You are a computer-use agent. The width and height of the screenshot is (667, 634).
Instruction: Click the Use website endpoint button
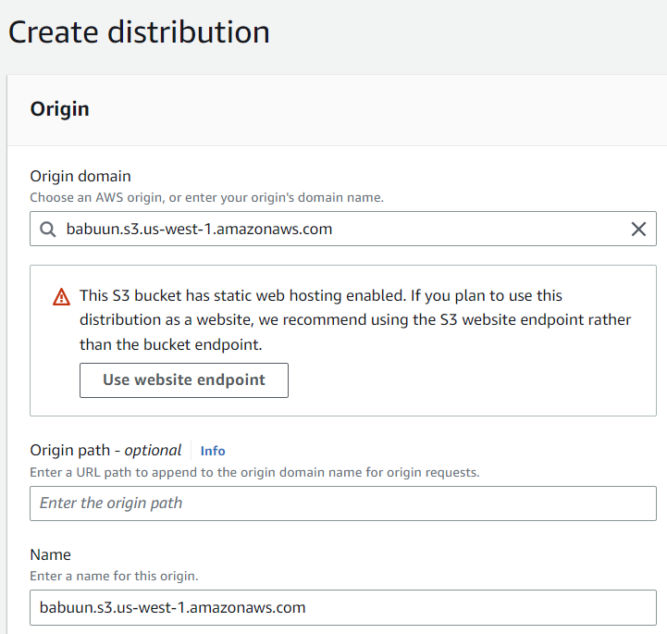[184, 380]
